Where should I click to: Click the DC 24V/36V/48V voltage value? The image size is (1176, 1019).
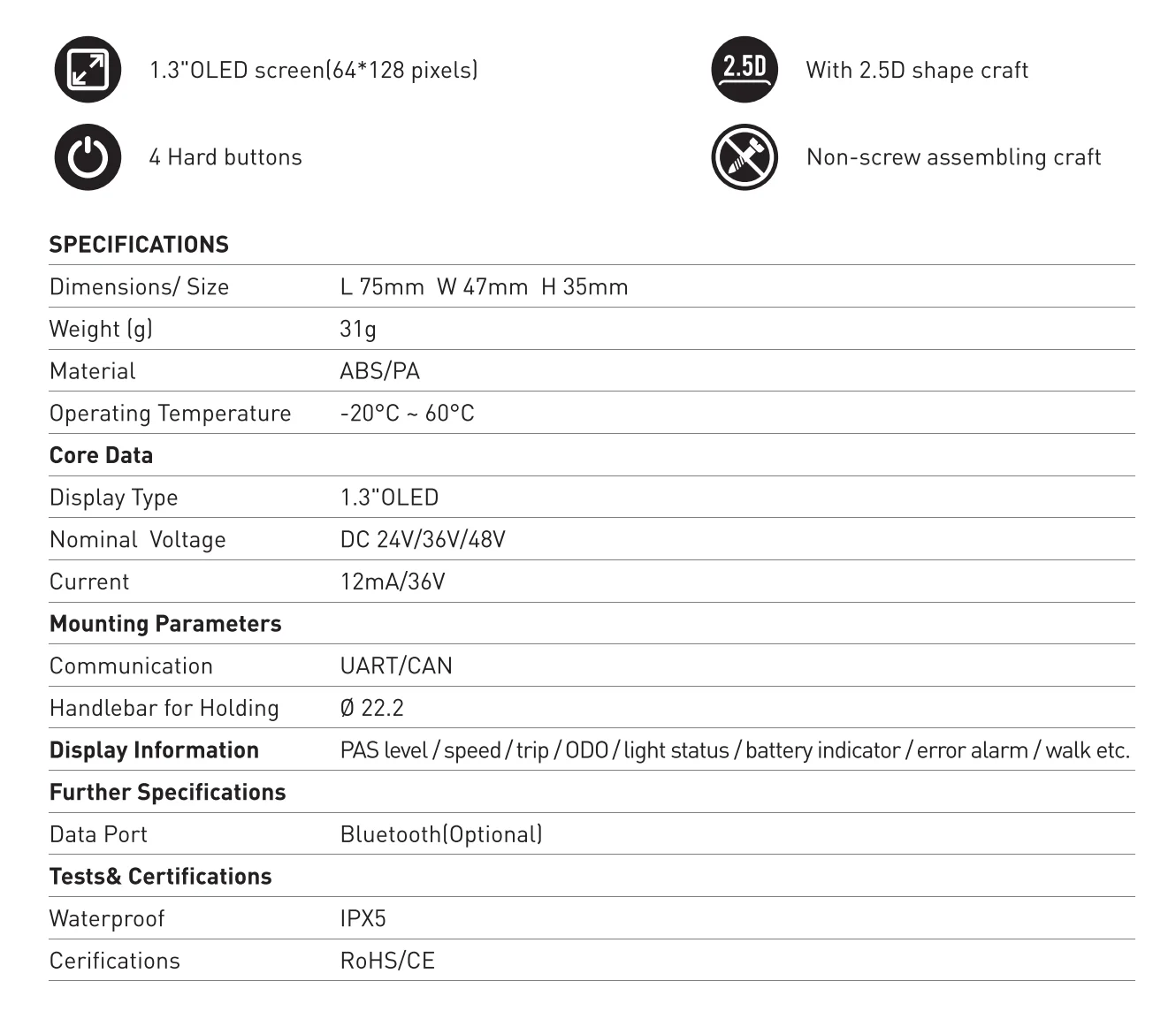tap(423, 540)
